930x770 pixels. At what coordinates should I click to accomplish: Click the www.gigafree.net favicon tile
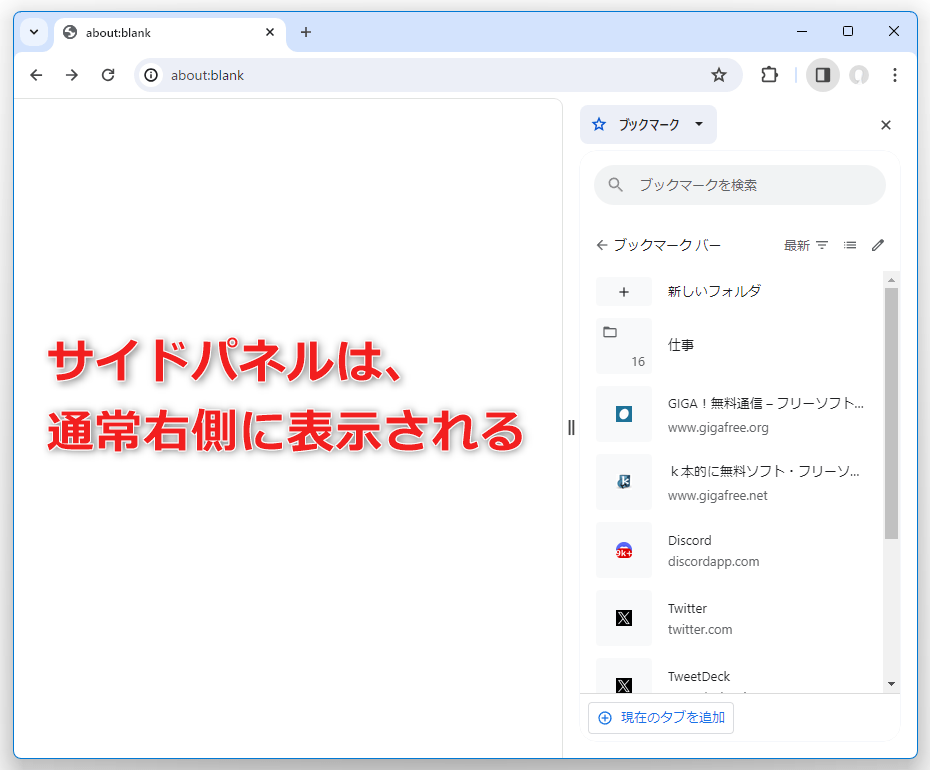(x=624, y=482)
